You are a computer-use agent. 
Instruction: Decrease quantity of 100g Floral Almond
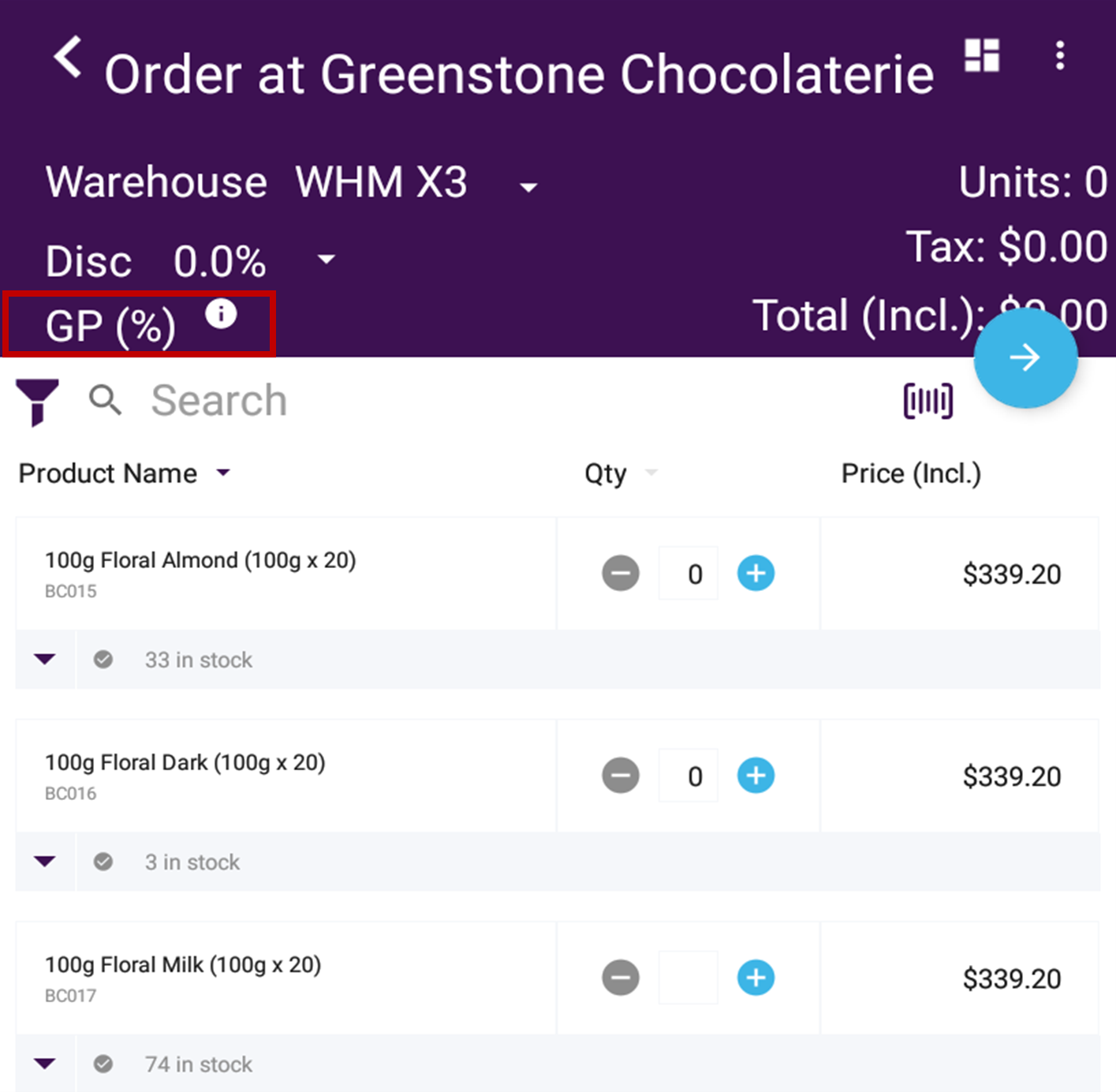621,574
